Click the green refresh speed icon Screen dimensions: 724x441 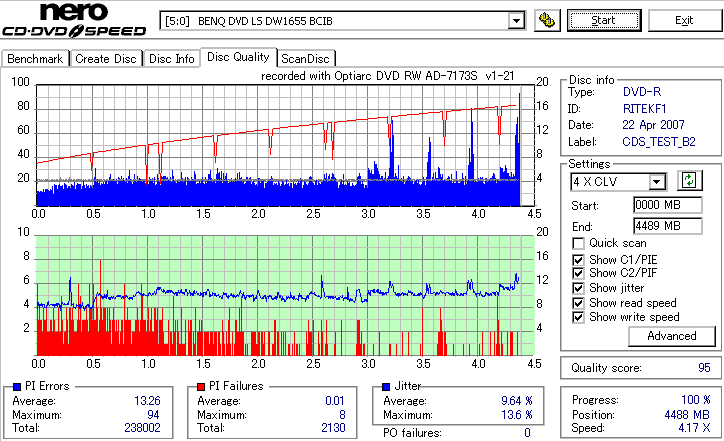[689, 180]
